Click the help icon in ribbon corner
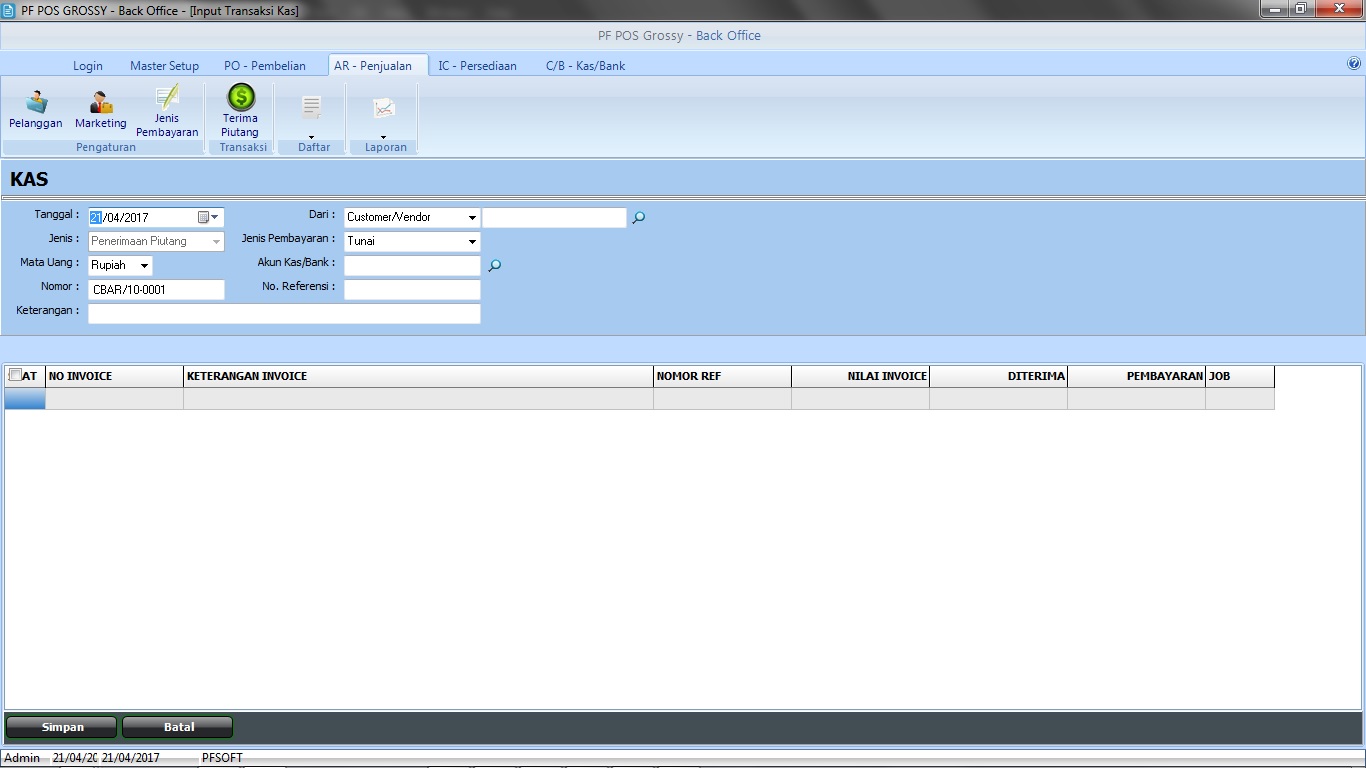1366x768 pixels. [x=1354, y=63]
